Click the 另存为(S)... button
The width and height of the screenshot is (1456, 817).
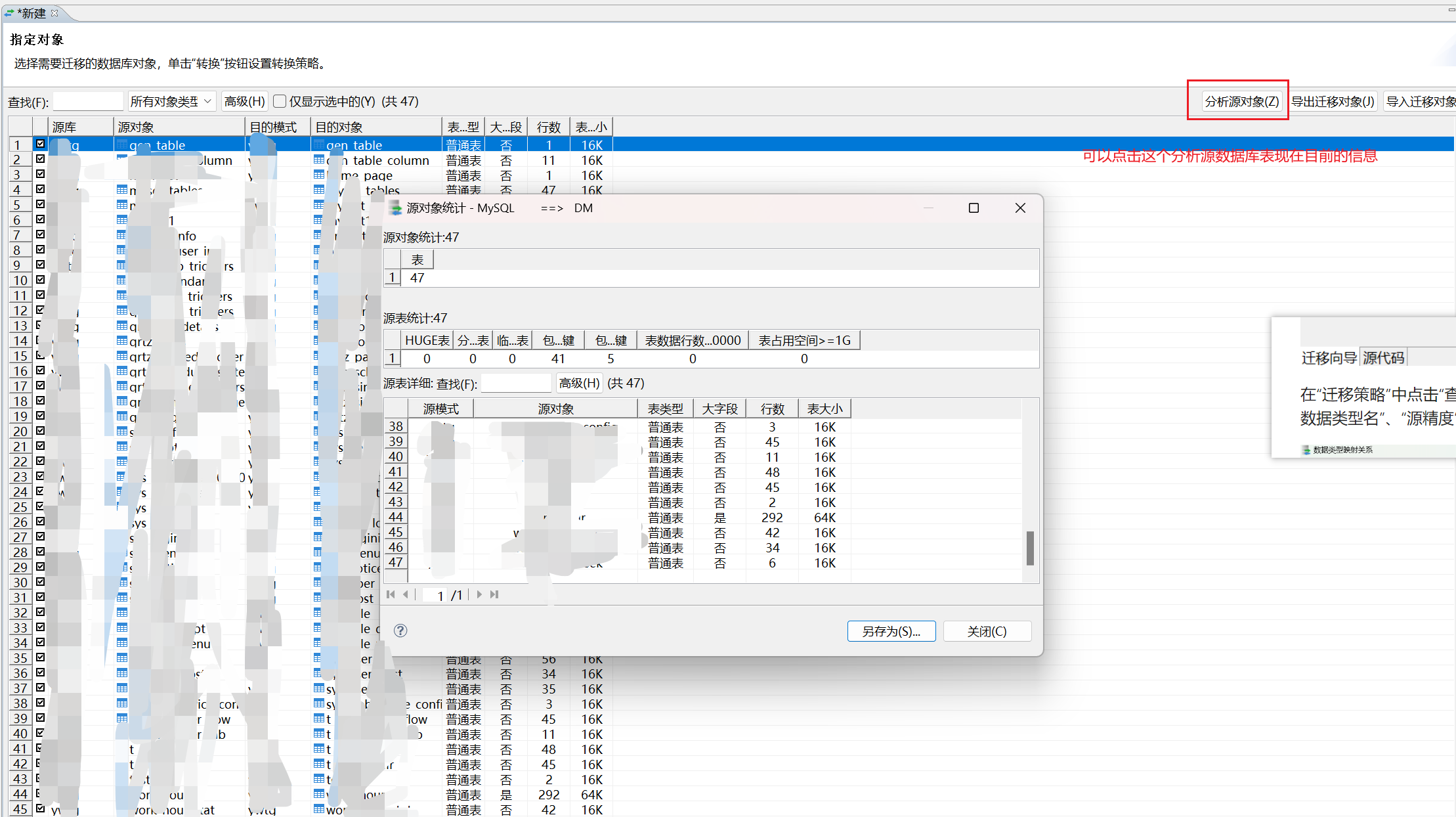pyautogui.click(x=891, y=631)
